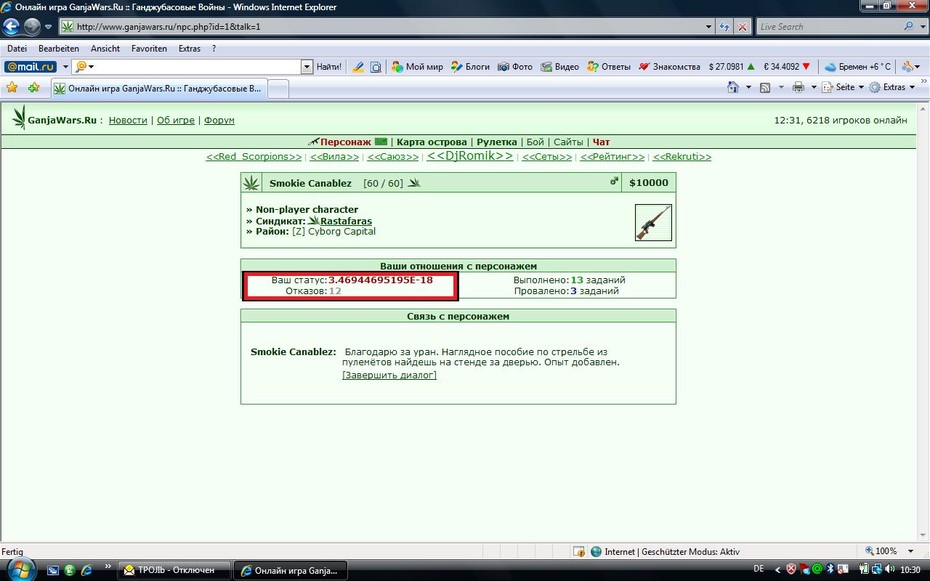
Task: Click the volume speaker tray icon
Action: pyautogui.click(x=891, y=569)
